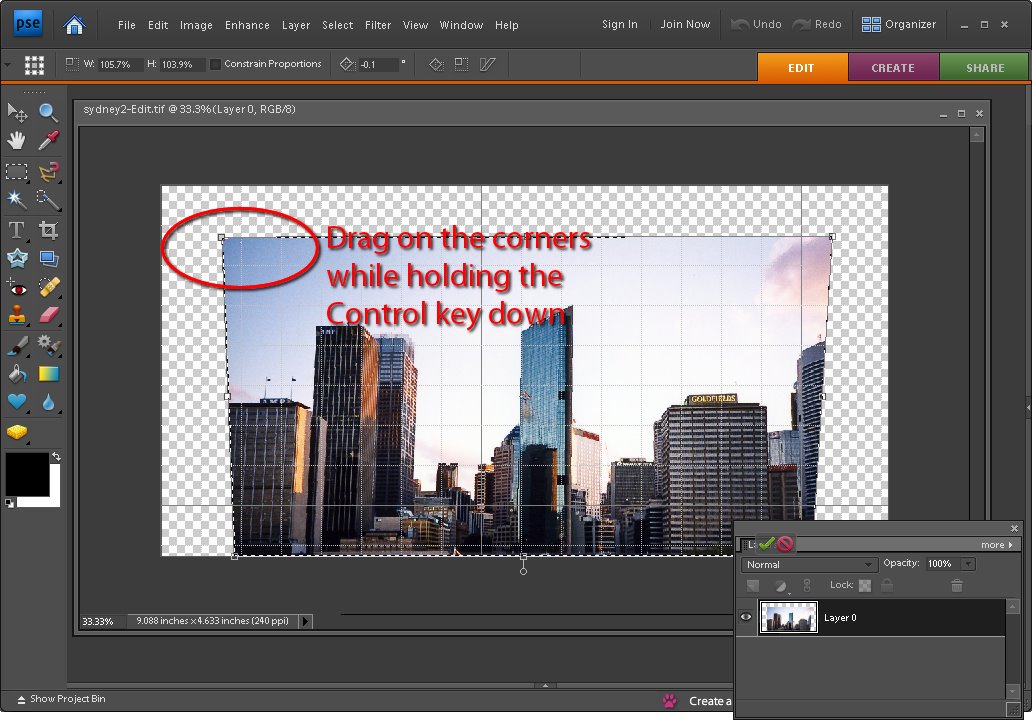The height and width of the screenshot is (720, 1032).
Task: Pick the Horizontal Type tool
Action: 16,230
